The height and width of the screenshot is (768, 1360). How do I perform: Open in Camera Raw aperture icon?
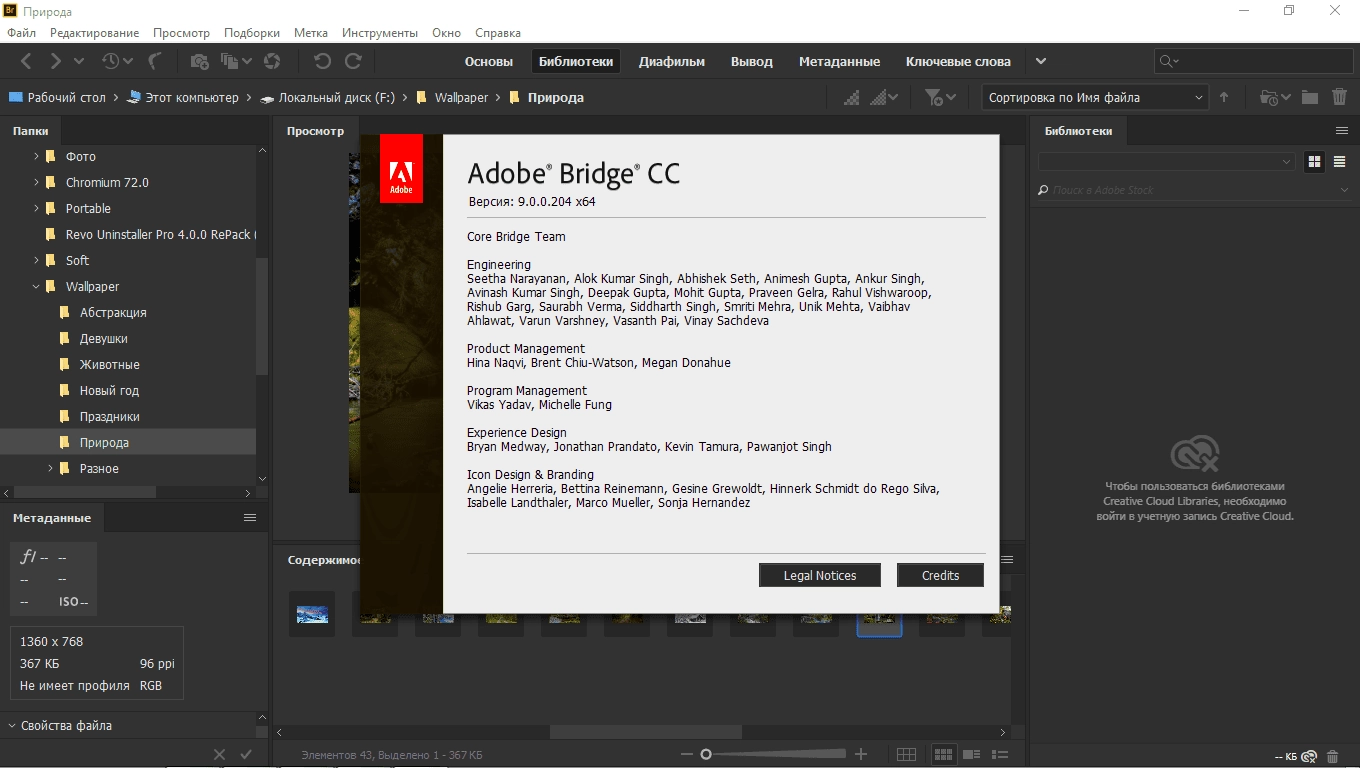(271, 61)
